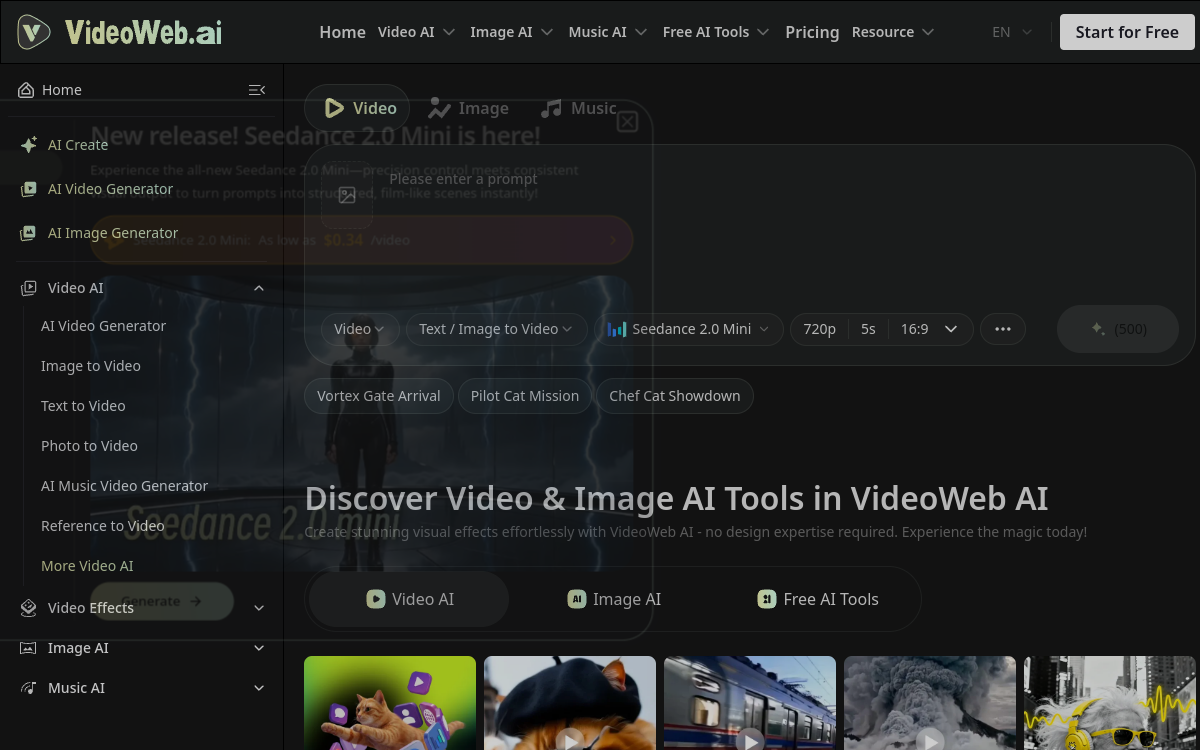Viewport: 1200px width, 750px height.
Task: Open the Pricing page
Action: (812, 32)
